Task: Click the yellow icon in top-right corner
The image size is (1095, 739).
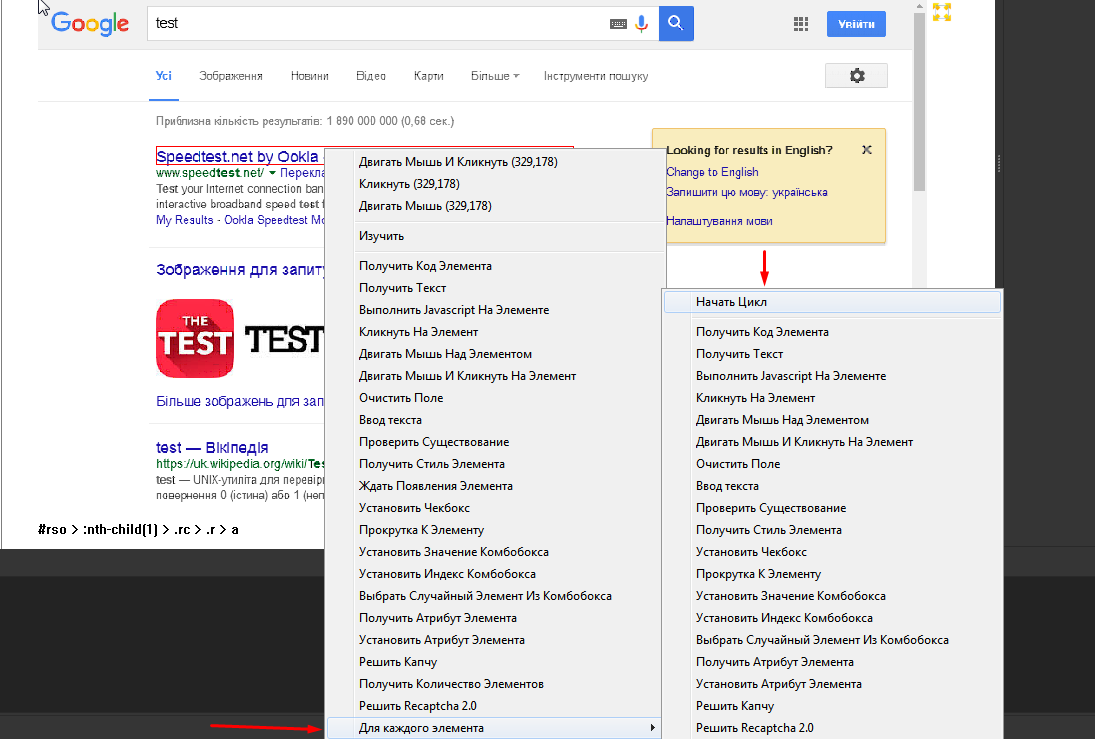Action: 941,12
